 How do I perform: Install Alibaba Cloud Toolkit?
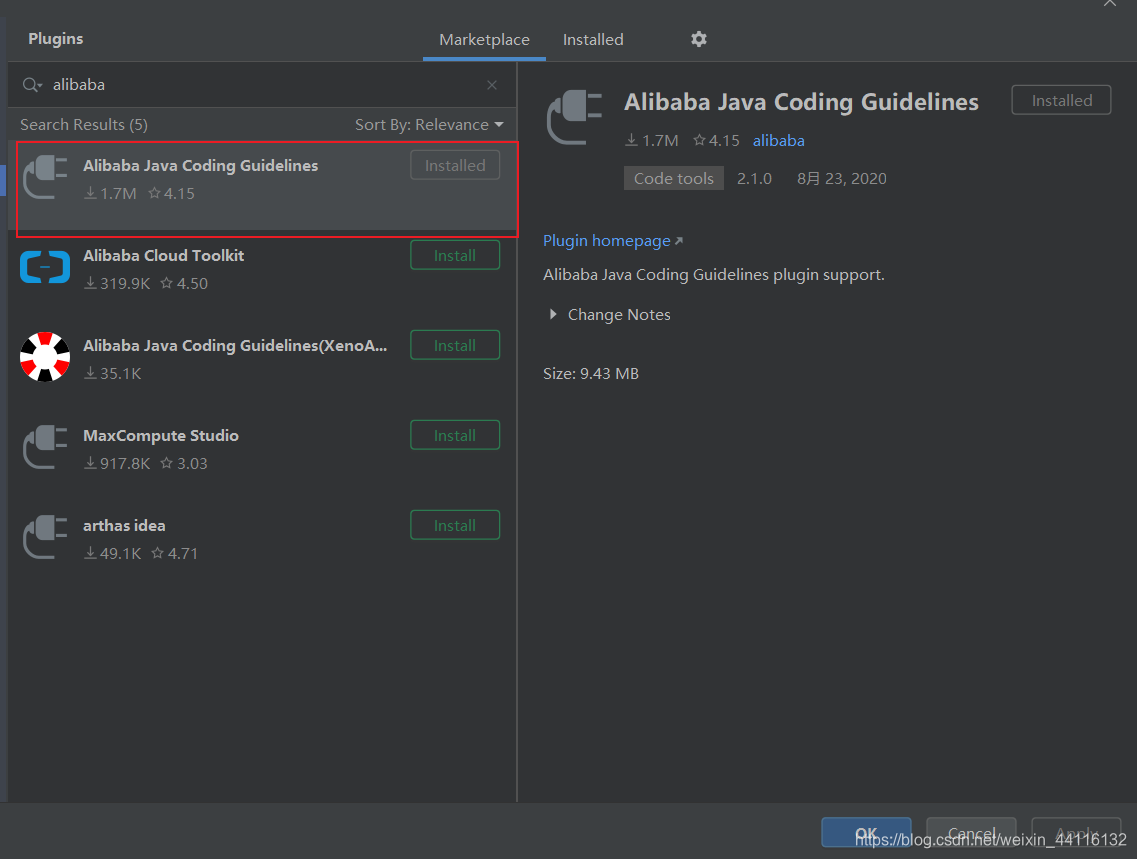[455, 255]
